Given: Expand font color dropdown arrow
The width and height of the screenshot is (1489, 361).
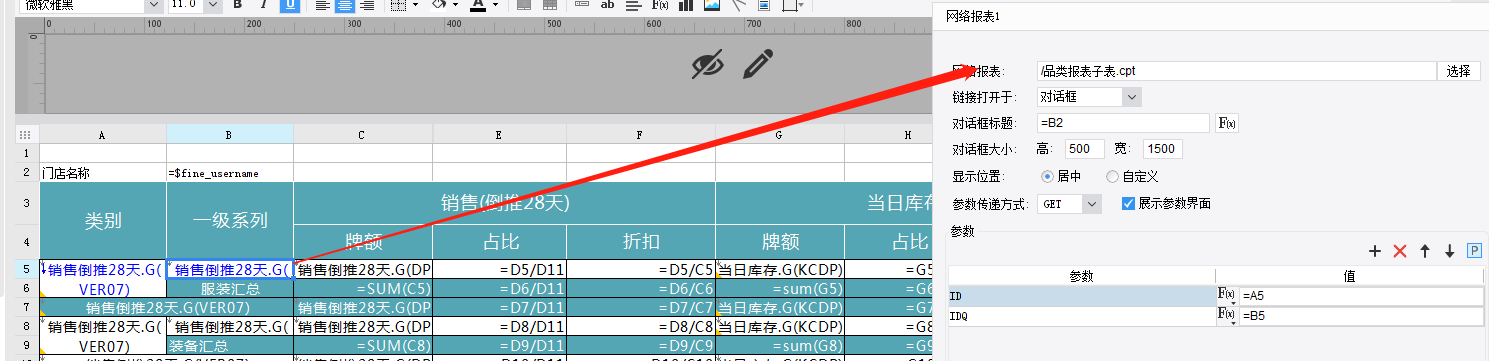Looking at the screenshot, I should 495,5.
